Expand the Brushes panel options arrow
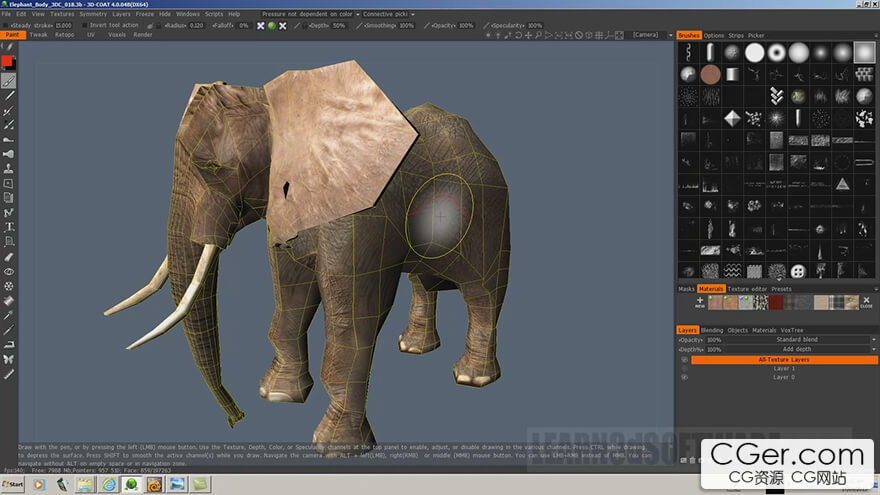This screenshot has width=880, height=495. (x=876, y=35)
